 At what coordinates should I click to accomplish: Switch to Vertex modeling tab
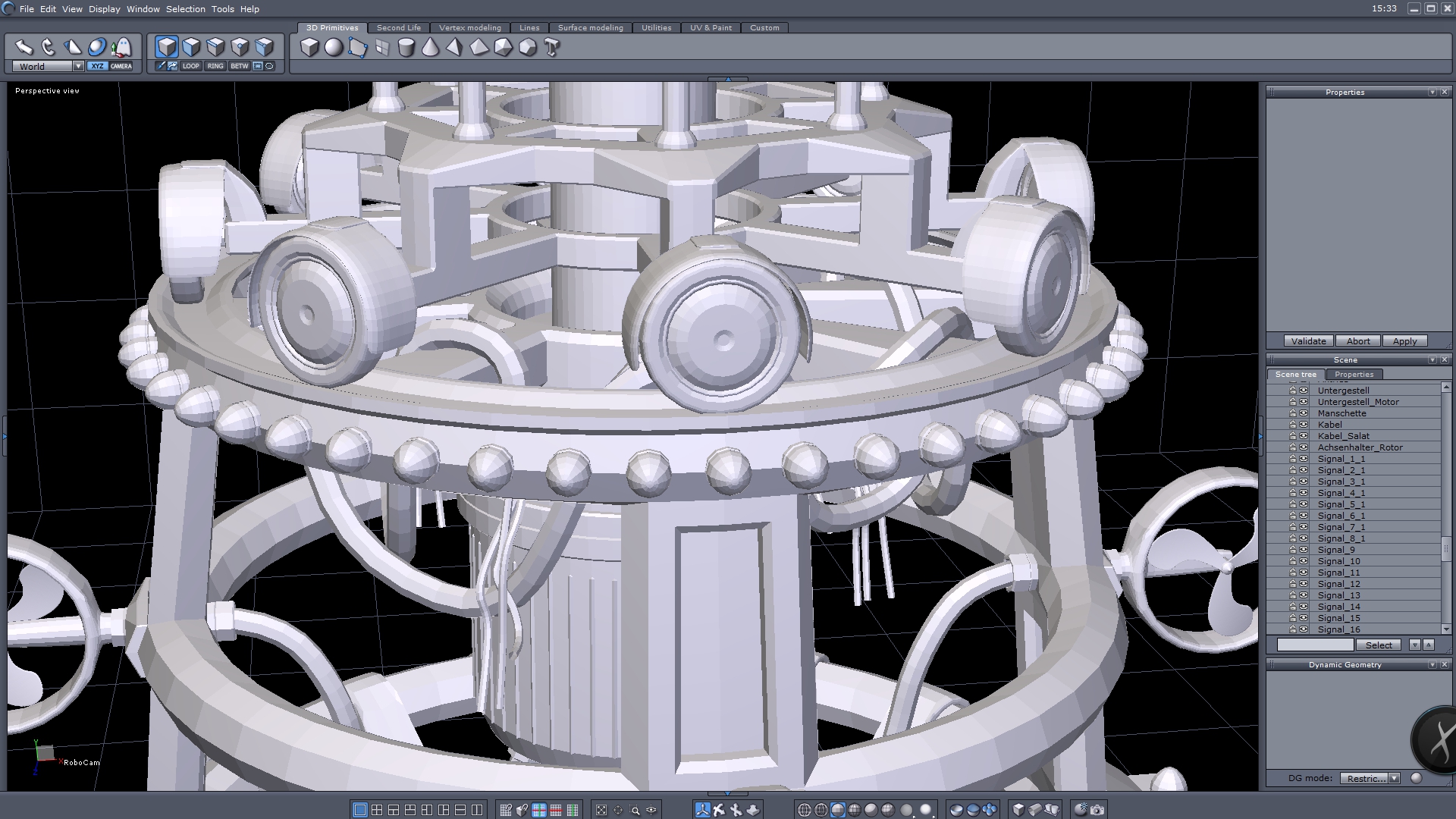[469, 27]
